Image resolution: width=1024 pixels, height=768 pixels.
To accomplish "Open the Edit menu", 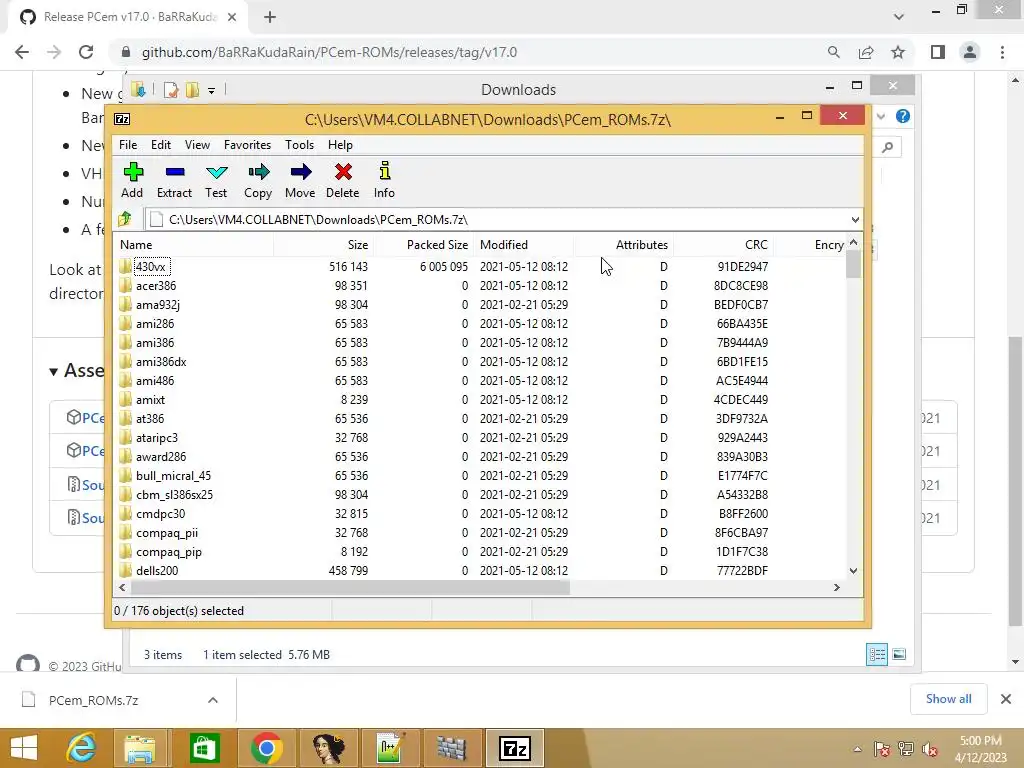I will (161, 145).
